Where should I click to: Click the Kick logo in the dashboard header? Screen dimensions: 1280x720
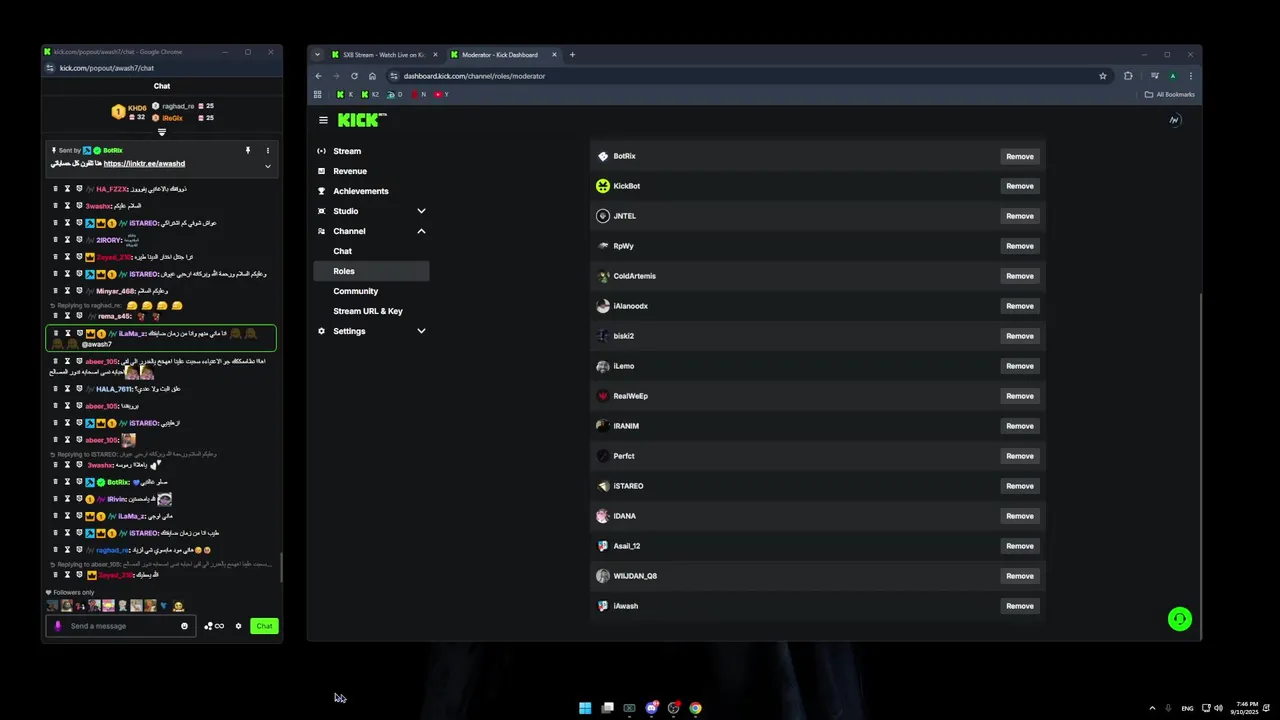point(361,120)
